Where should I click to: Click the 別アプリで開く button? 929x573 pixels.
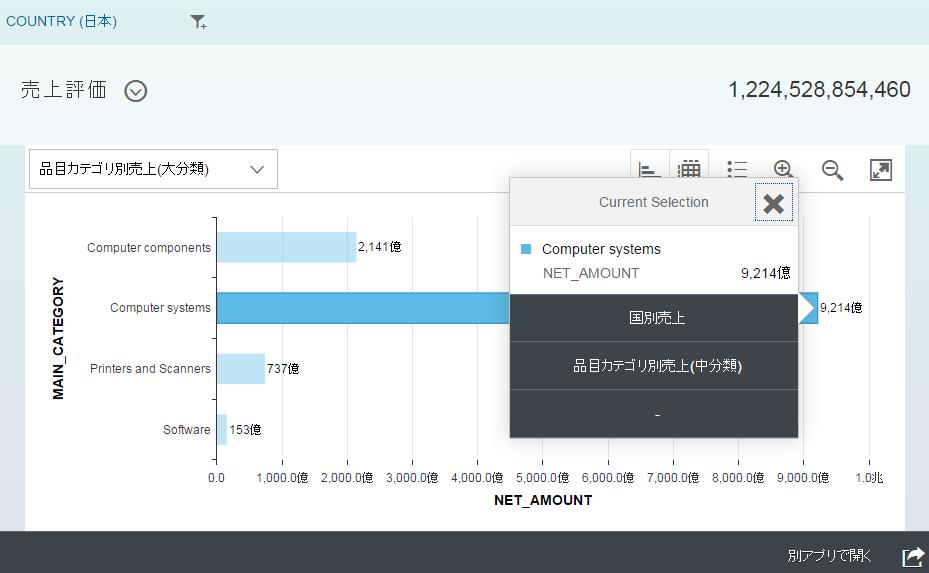click(829, 556)
